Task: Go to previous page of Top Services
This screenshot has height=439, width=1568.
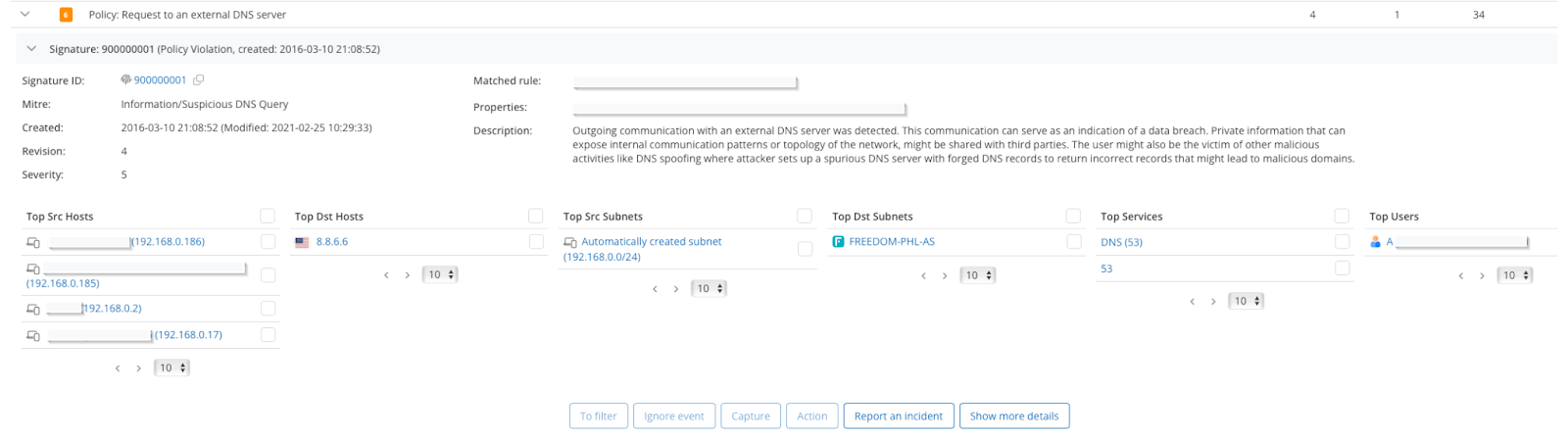Action: (1192, 302)
